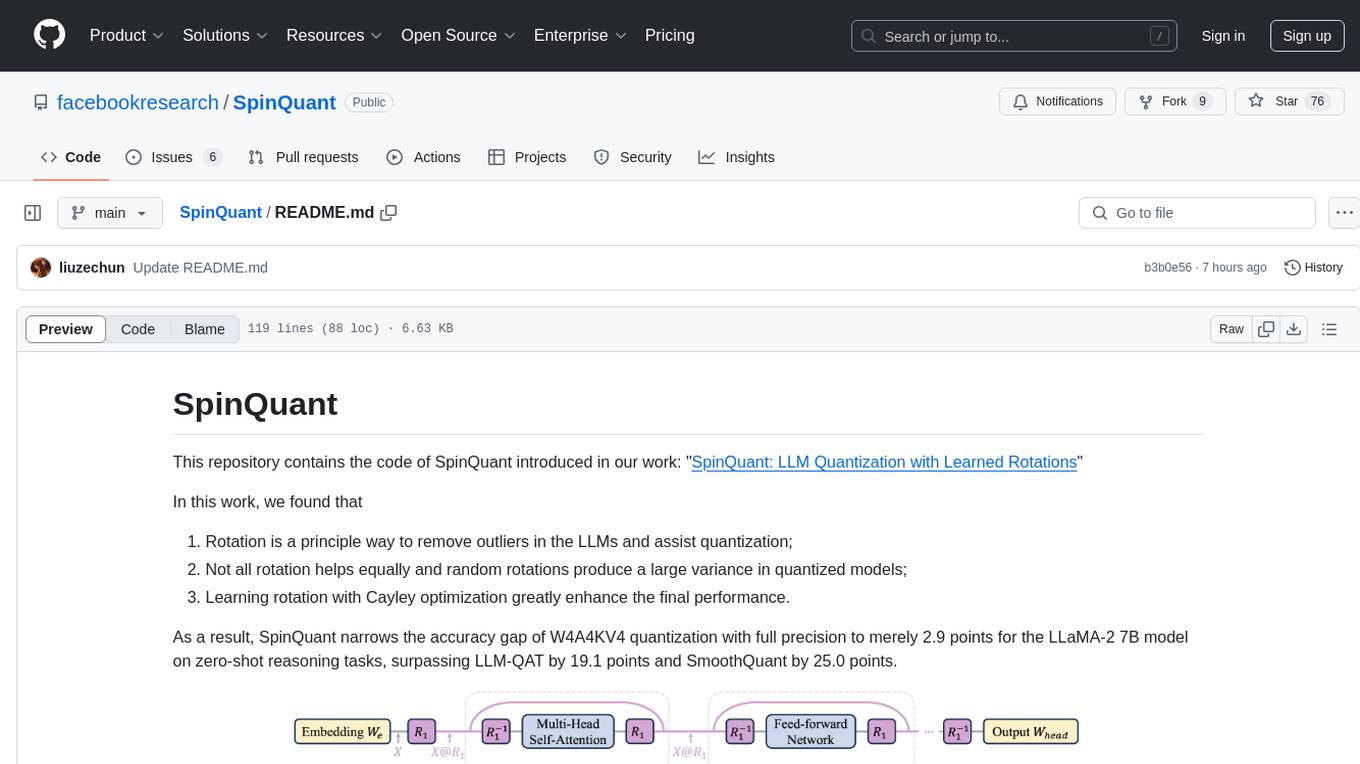Open the facebookresearch owner page
The image size is (1360, 764).
click(x=138, y=102)
